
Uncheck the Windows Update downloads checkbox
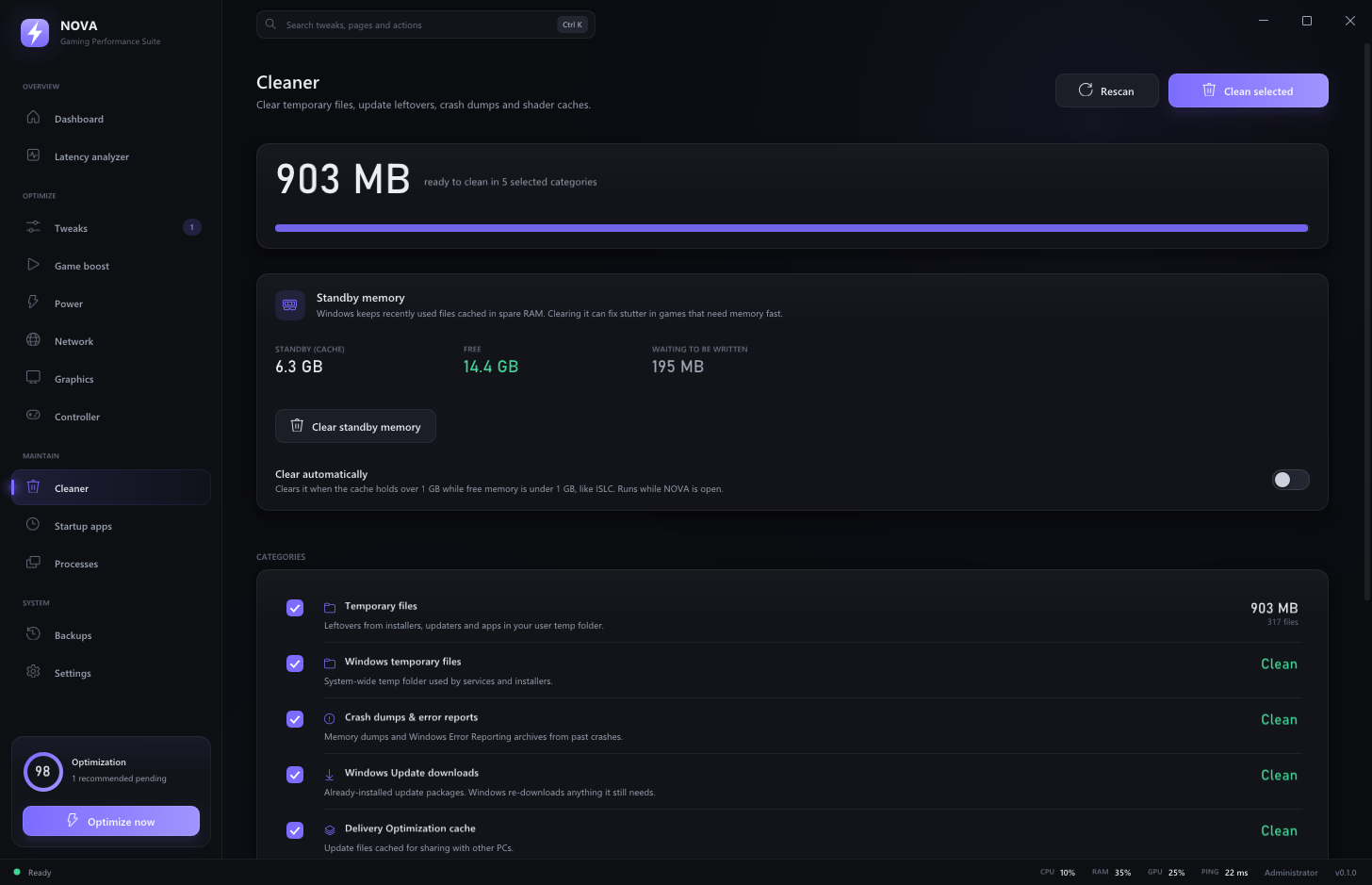coord(295,775)
